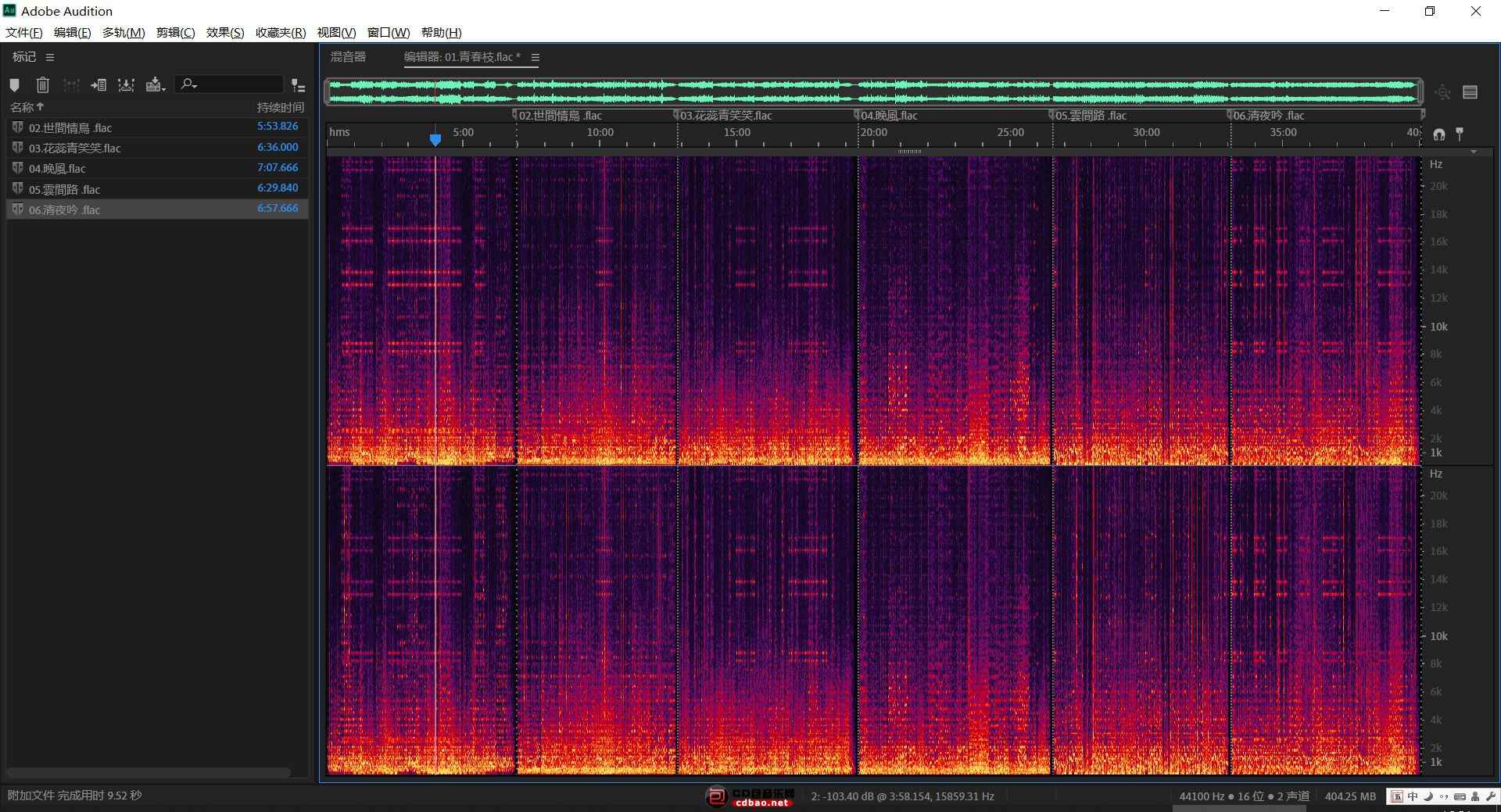
Task: Click duration value 6:29.840
Action: tap(278, 188)
